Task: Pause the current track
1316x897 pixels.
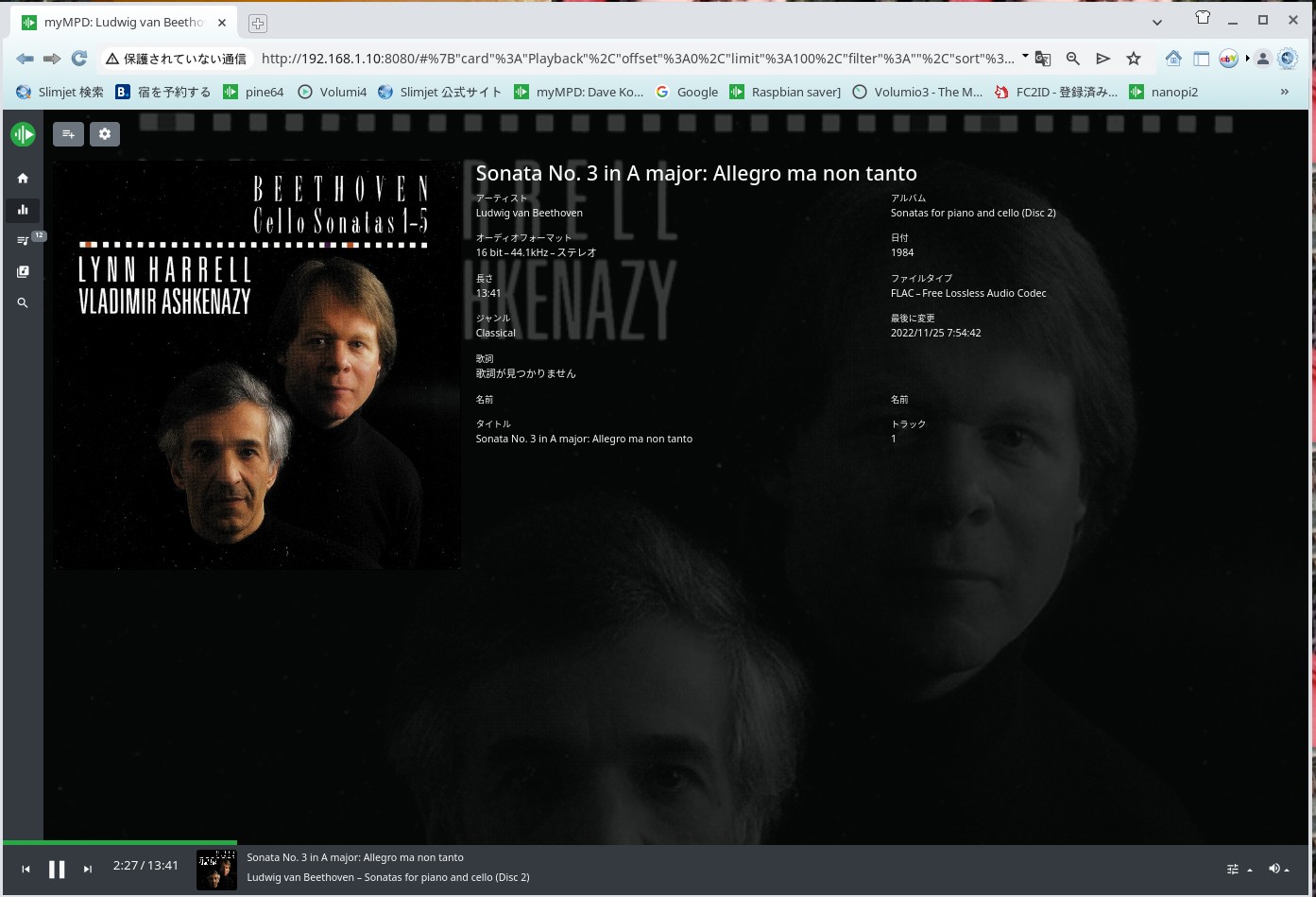Action: point(57,870)
